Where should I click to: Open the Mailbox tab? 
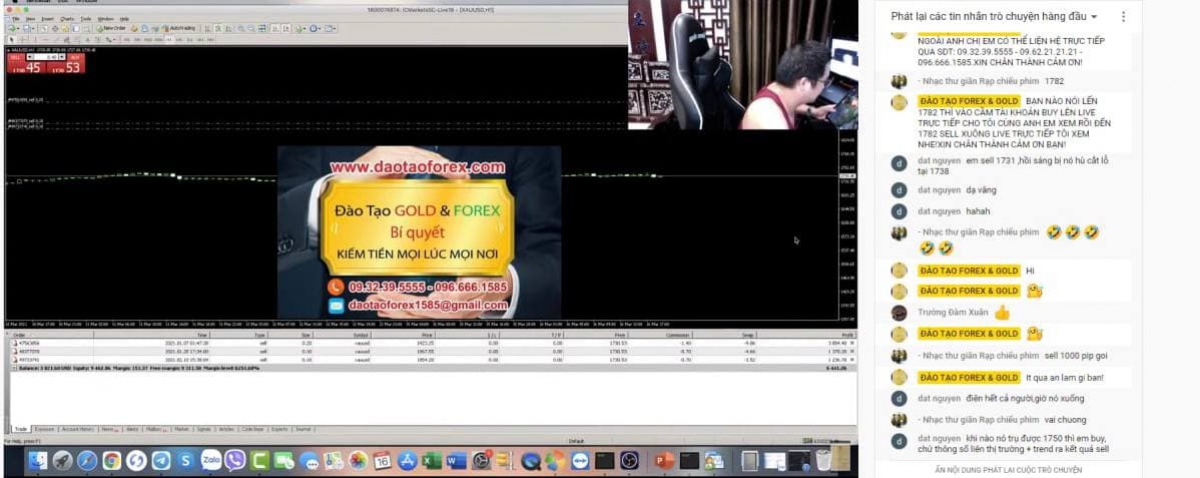coord(157,429)
